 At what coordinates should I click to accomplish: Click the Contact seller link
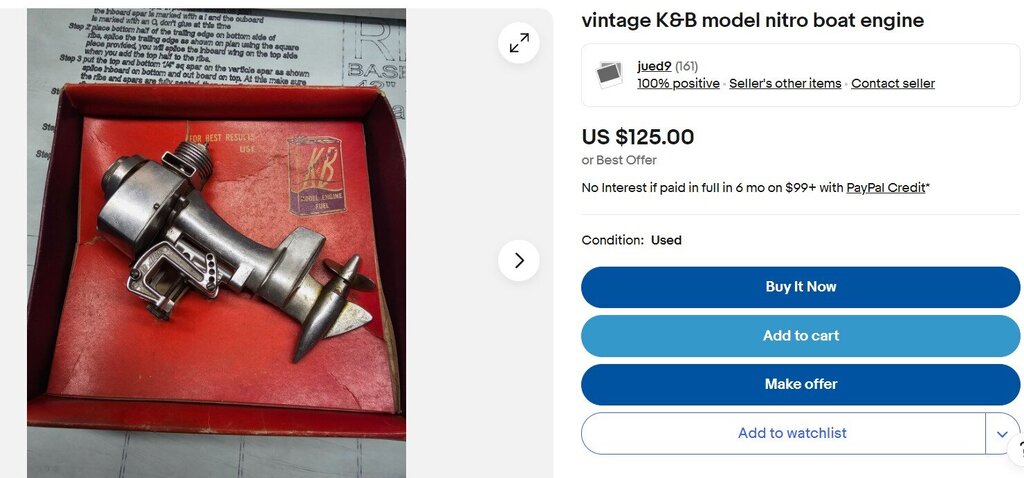[893, 84]
